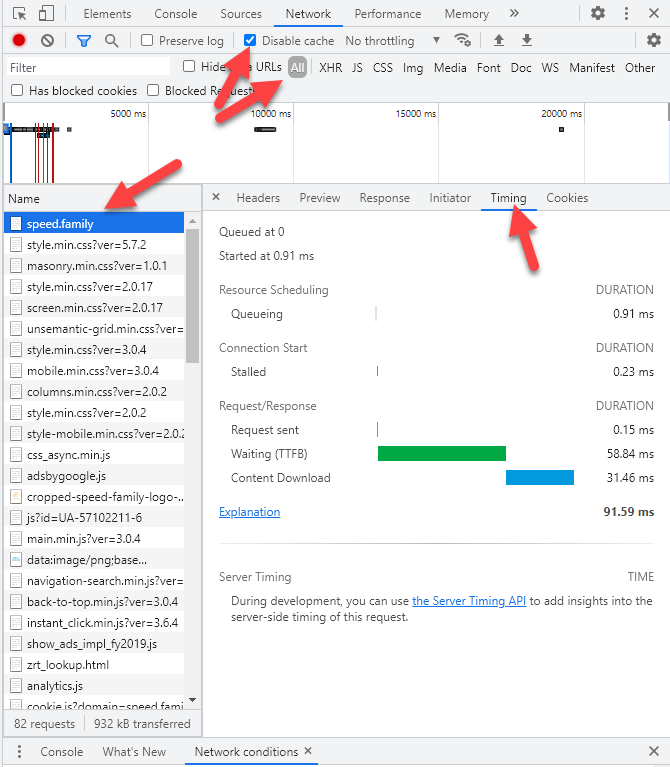The width and height of the screenshot is (670, 767).
Task: Switch to the Headers tab
Action: (258, 198)
